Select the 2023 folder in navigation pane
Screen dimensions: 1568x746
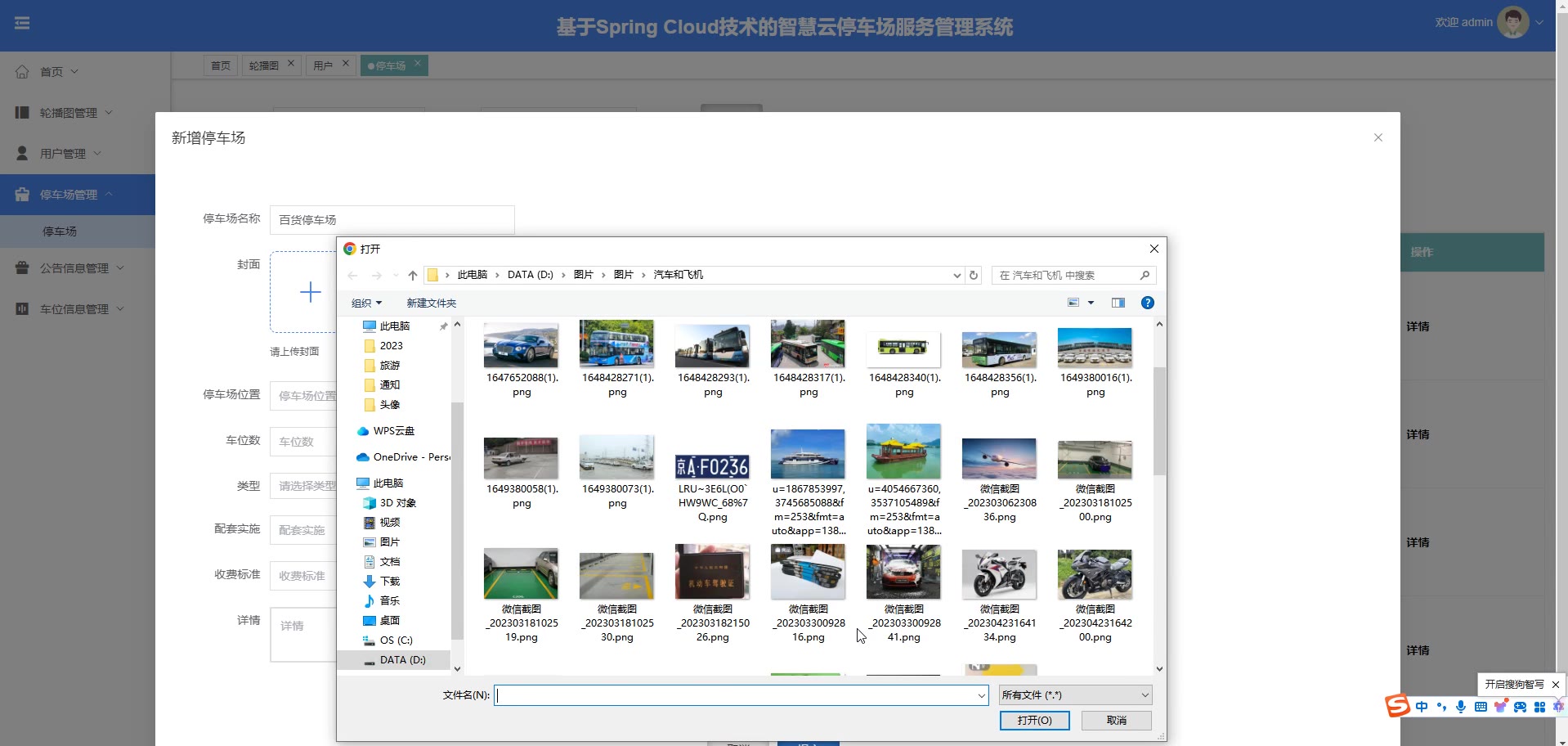pyautogui.click(x=392, y=346)
